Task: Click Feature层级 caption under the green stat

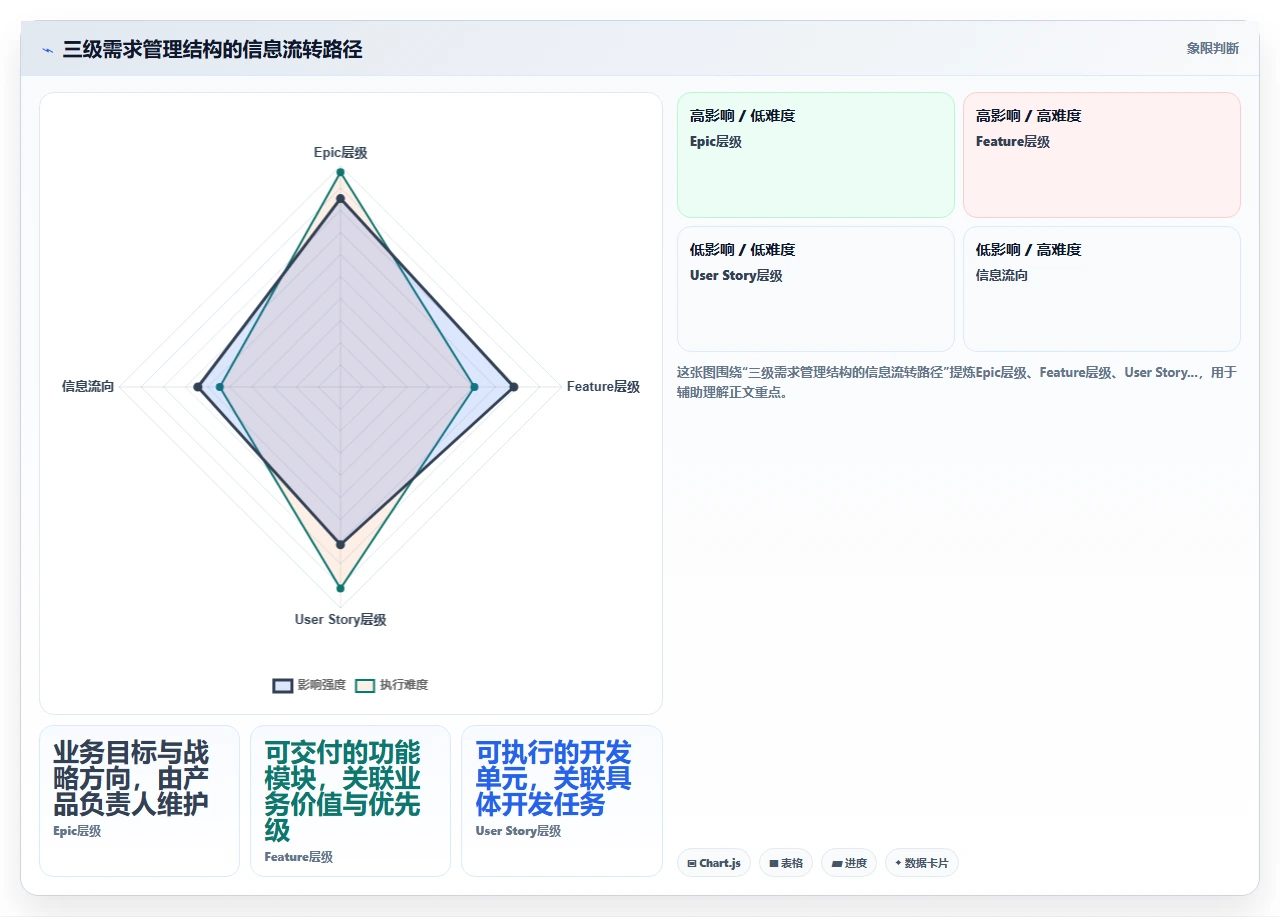Action: click(x=298, y=857)
